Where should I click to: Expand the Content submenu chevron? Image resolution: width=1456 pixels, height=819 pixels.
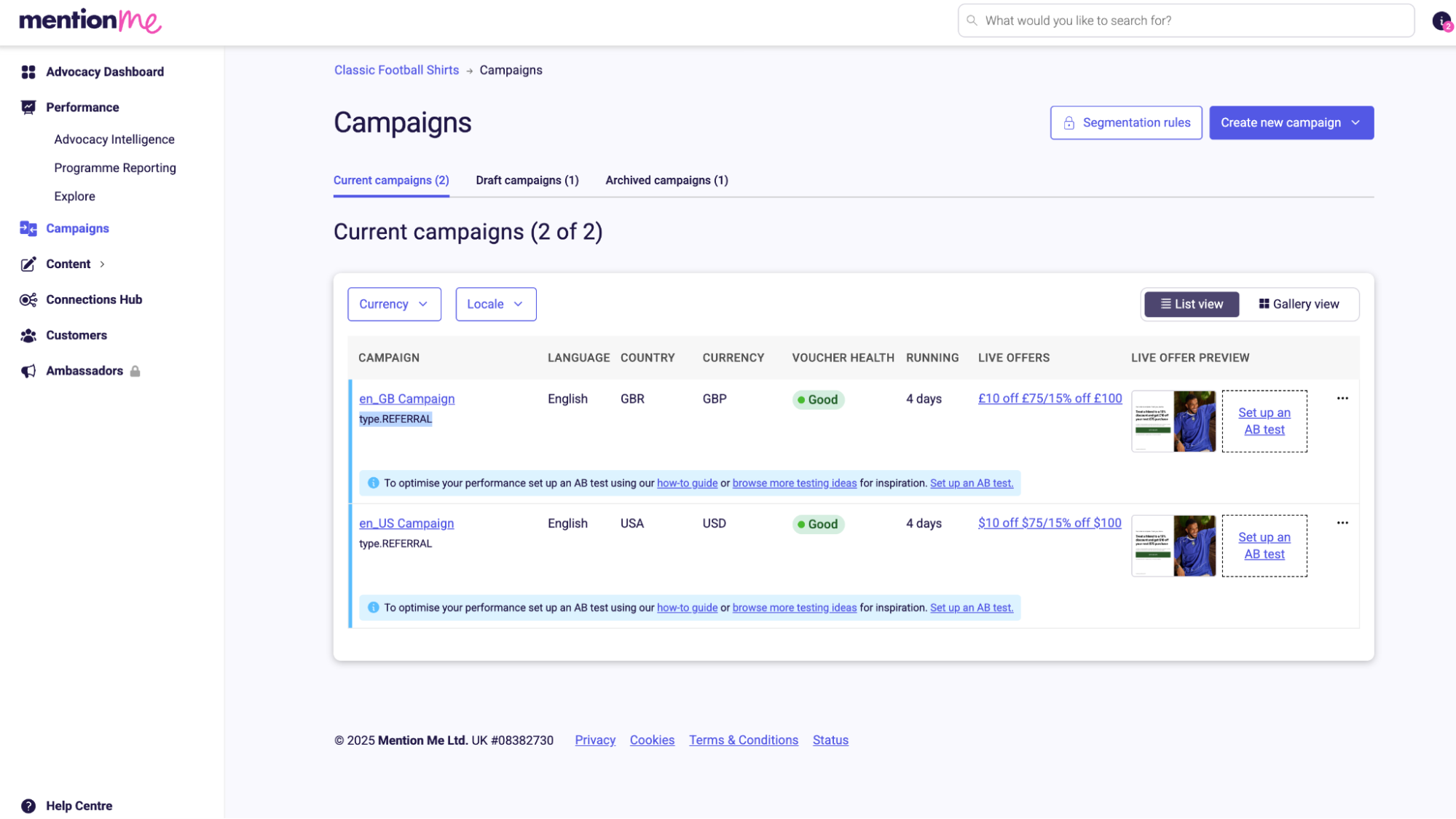pos(102,264)
